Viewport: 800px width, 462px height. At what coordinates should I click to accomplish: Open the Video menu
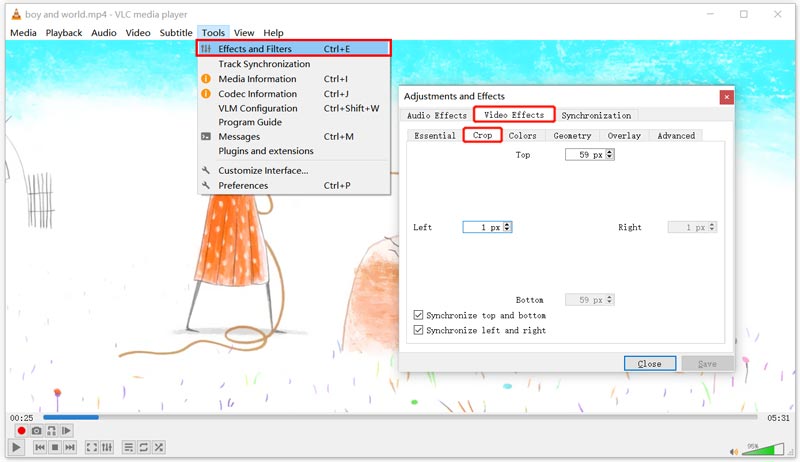[x=138, y=33]
